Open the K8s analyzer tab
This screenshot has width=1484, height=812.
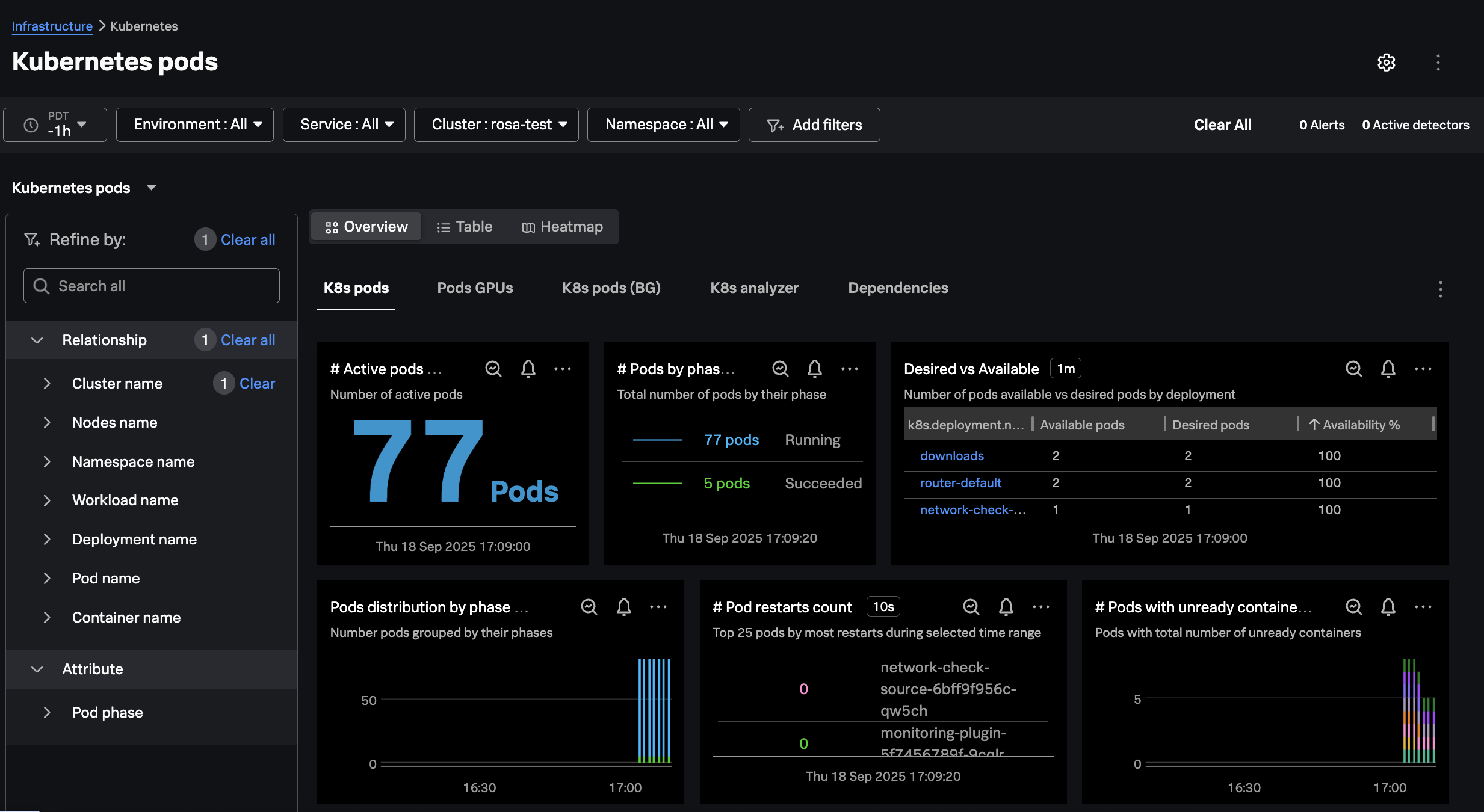(754, 288)
